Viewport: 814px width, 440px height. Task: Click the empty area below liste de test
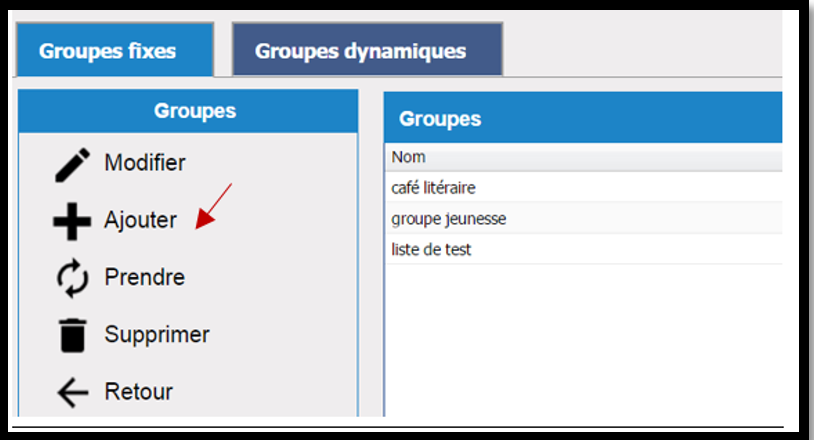(584, 340)
